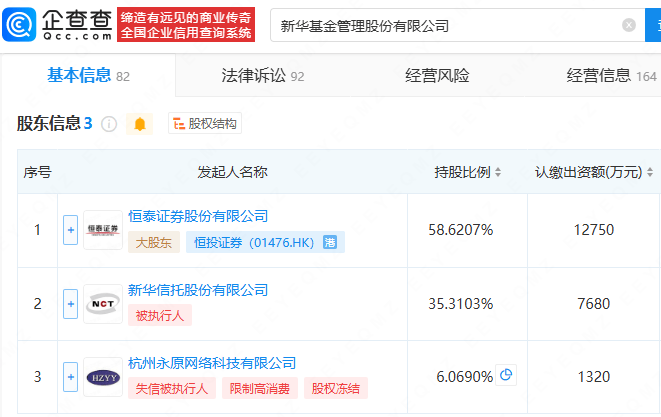
Task: Open the 股权结构 chart button
Action: 205,124
